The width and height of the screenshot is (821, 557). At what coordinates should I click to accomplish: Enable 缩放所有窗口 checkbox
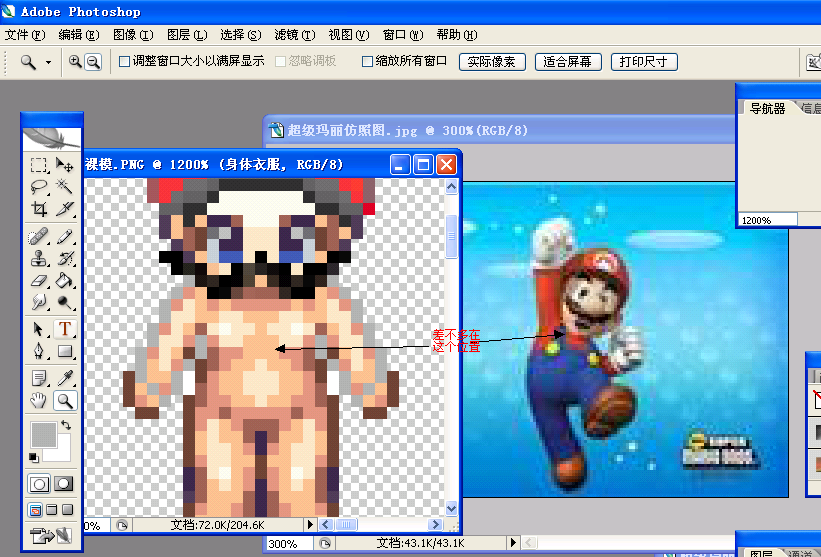367,62
